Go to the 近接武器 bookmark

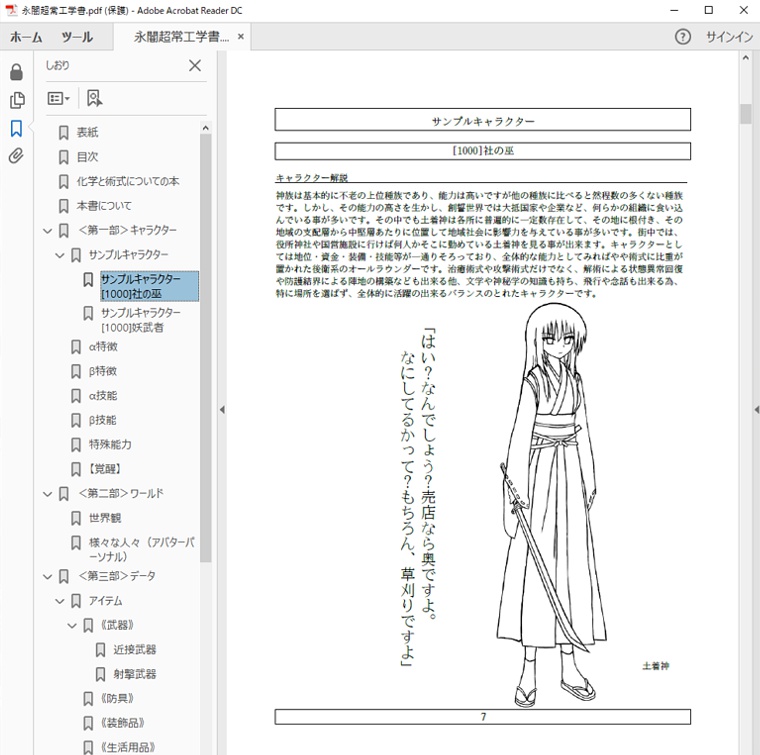tap(135, 650)
